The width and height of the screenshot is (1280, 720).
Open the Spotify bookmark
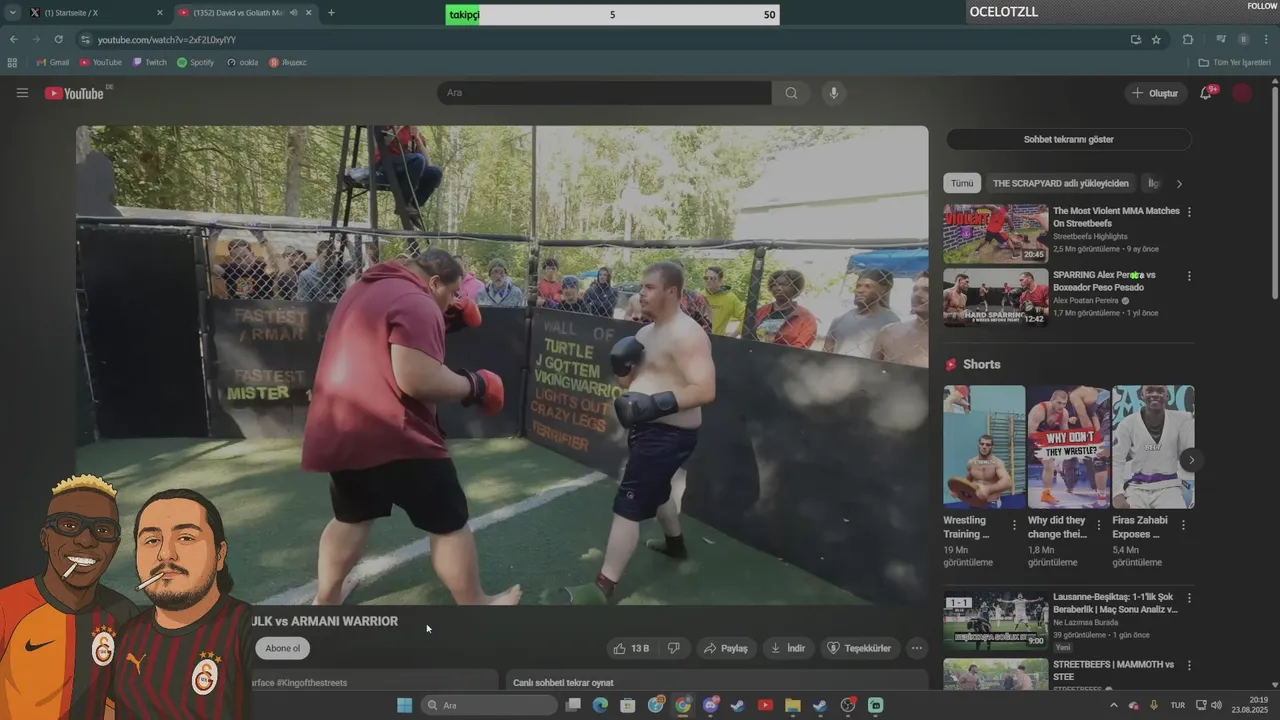[x=195, y=62]
